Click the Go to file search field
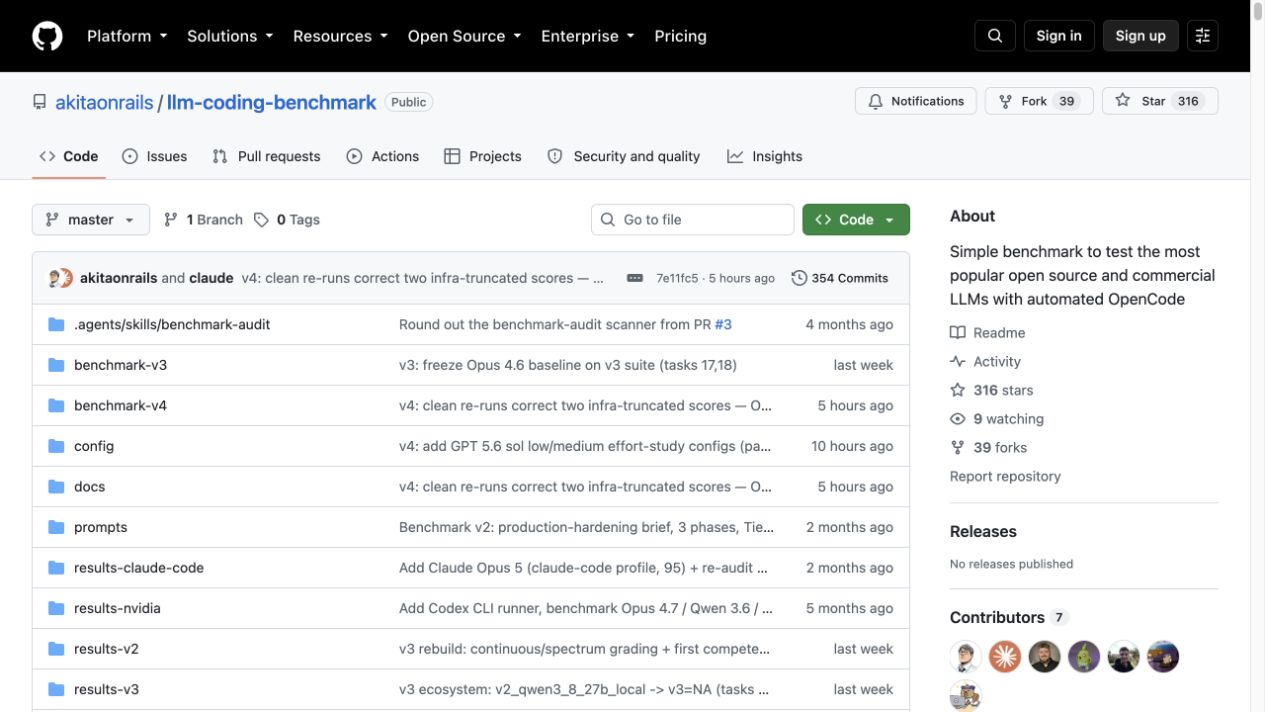The height and width of the screenshot is (712, 1265). 693,220
